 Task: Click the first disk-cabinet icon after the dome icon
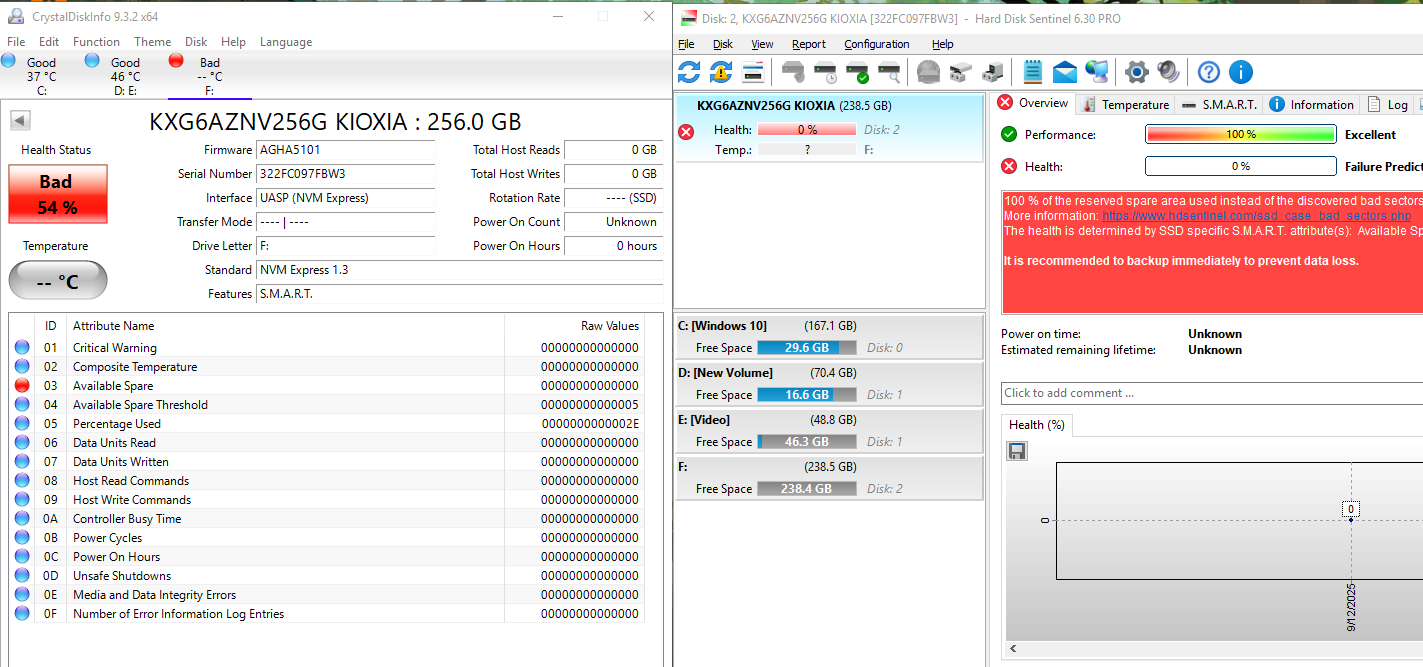point(960,72)
